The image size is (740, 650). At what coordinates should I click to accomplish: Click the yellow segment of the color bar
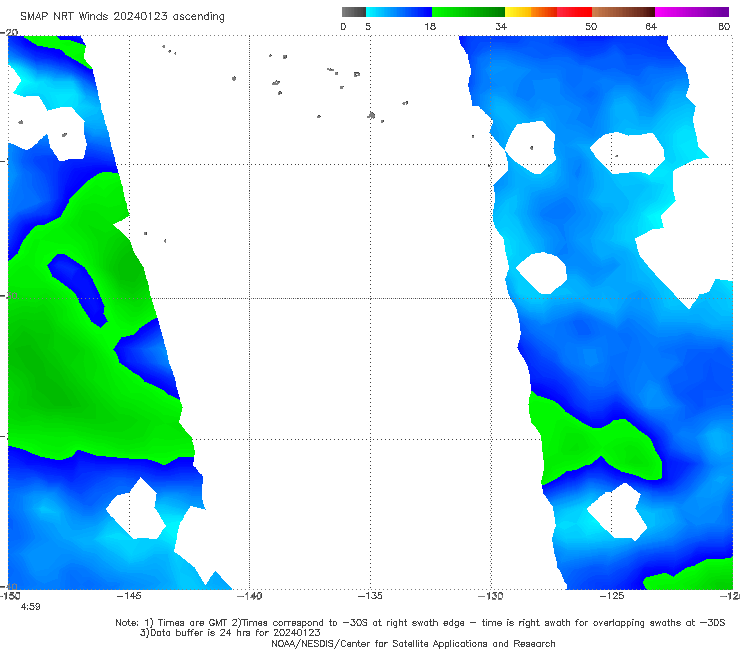click(518, 12)
